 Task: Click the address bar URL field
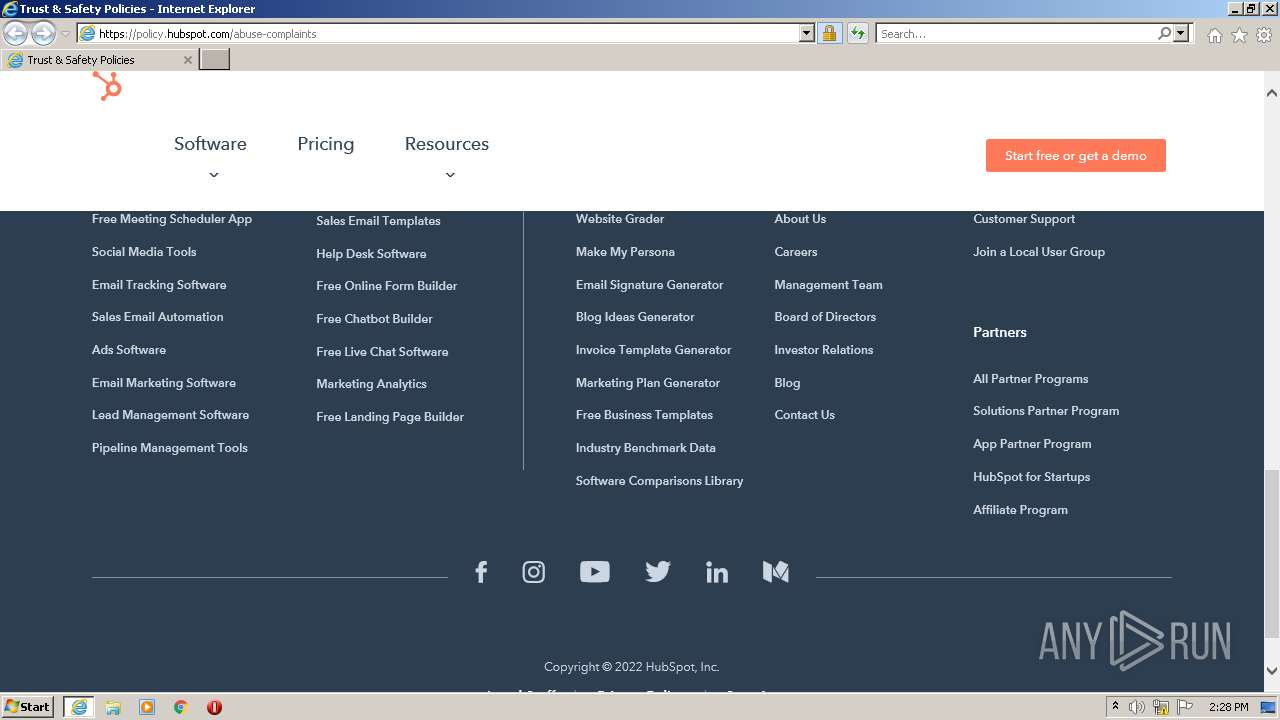point(448,33)
